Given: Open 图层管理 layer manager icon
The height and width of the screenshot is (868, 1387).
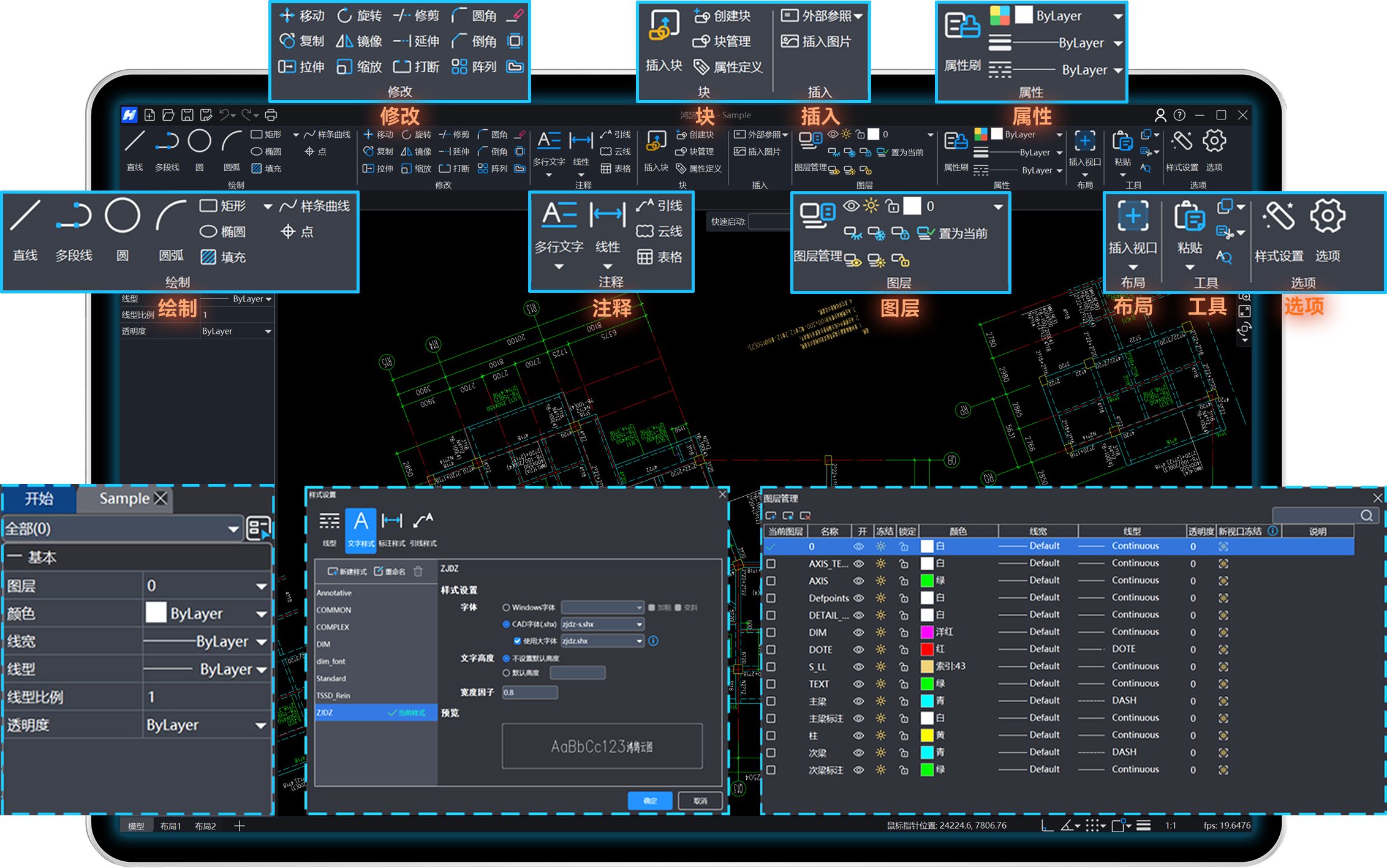Looking at the screenshot, I should pyautogui.click(x=817, y=216).
